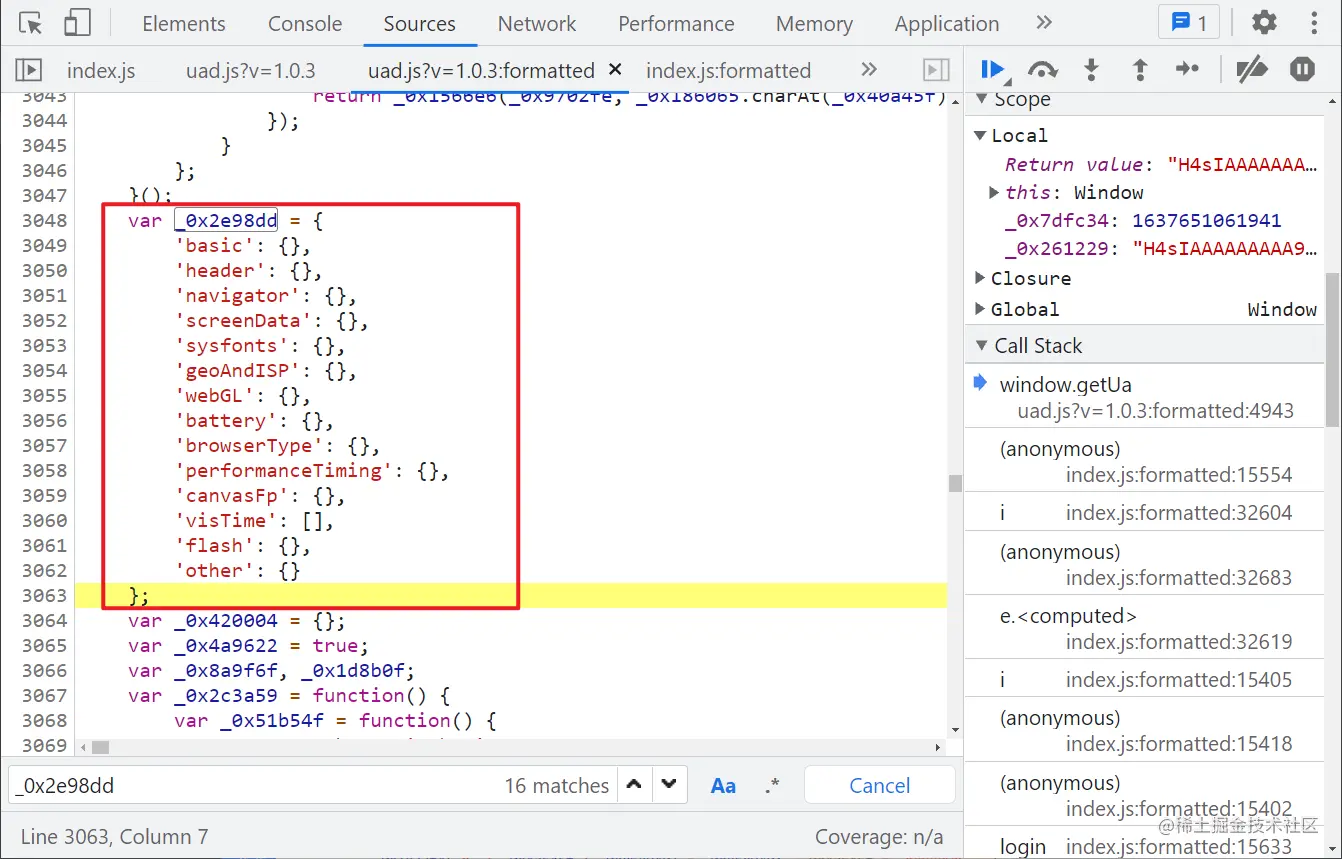Select the 'i' frame at index.js:formatted:15405
The image size is (1342, 859).
(1144, 679)
